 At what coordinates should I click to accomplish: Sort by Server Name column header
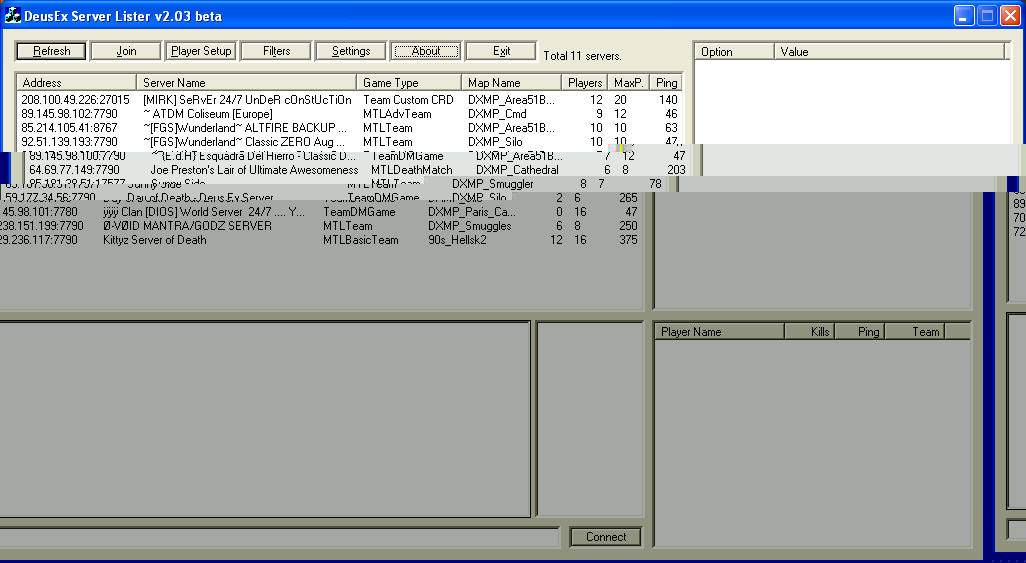247,82
